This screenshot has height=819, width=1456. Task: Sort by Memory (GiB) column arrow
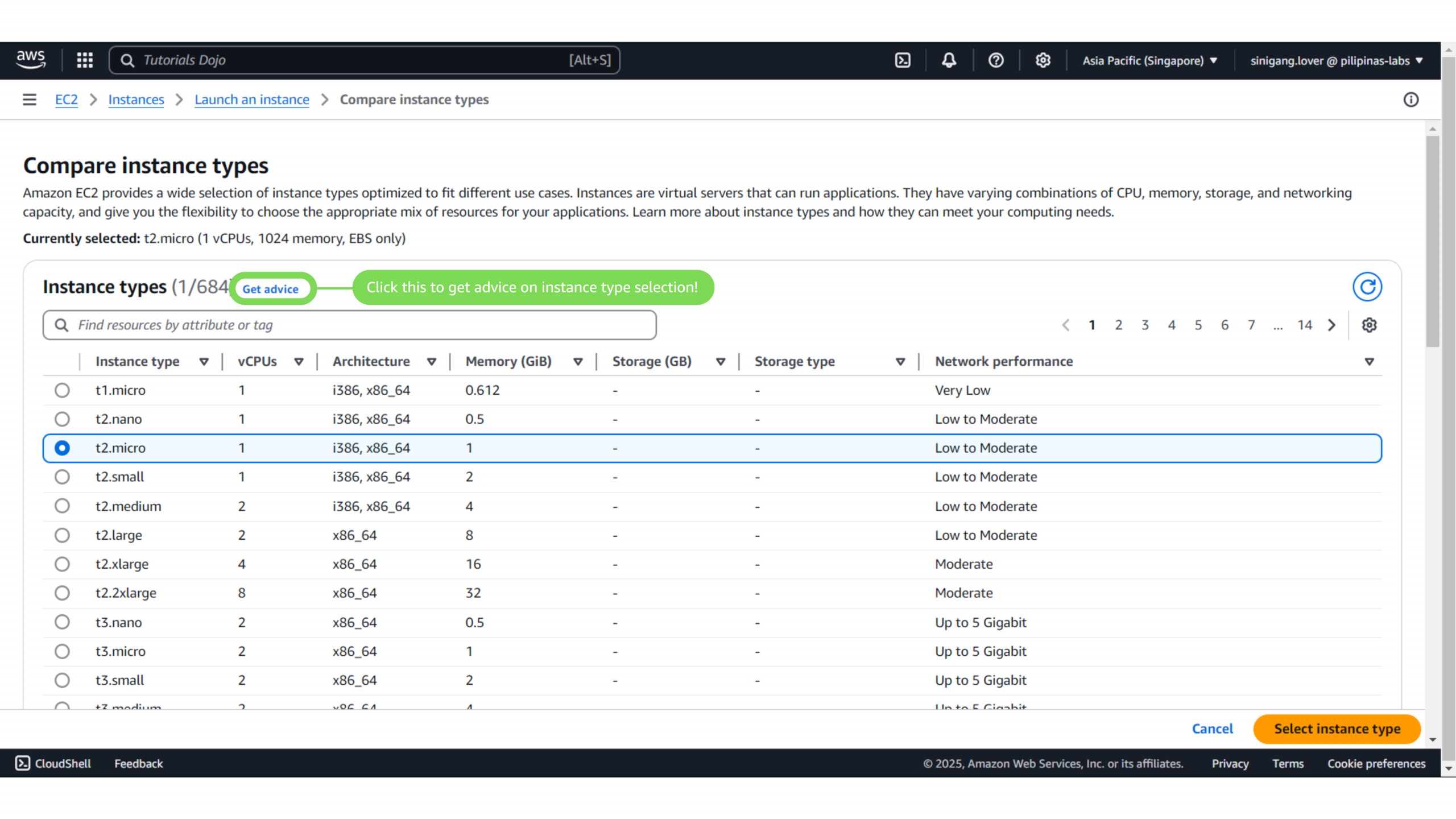click(578, 362)
